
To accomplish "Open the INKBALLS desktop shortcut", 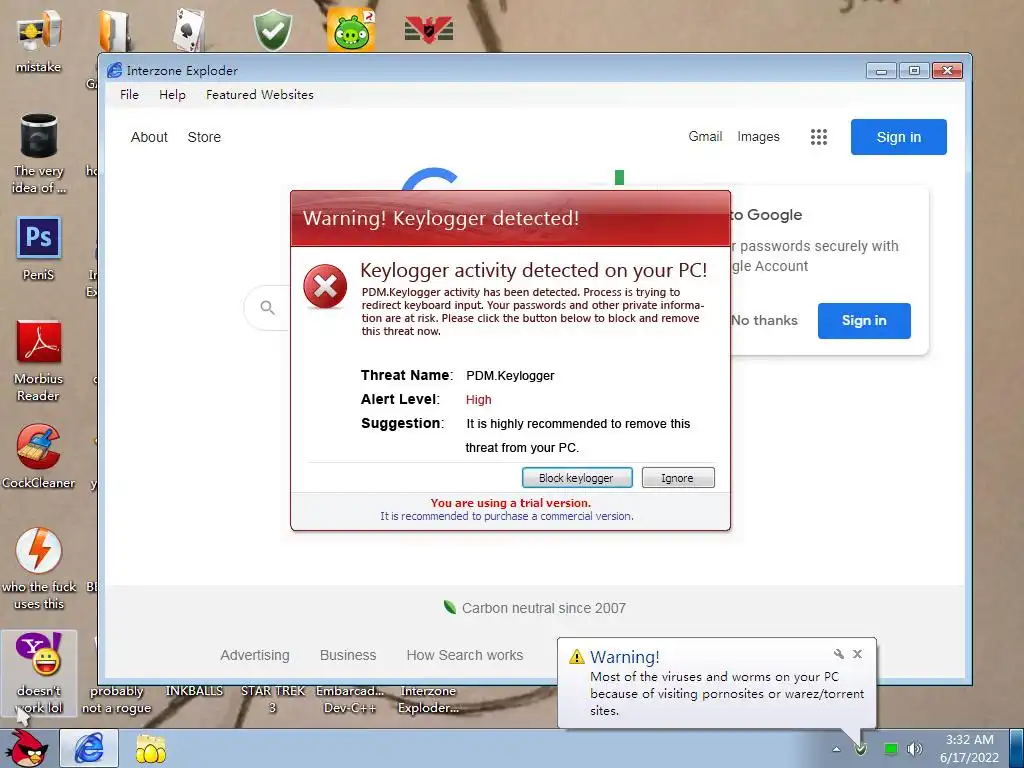I will click(194, 691).
